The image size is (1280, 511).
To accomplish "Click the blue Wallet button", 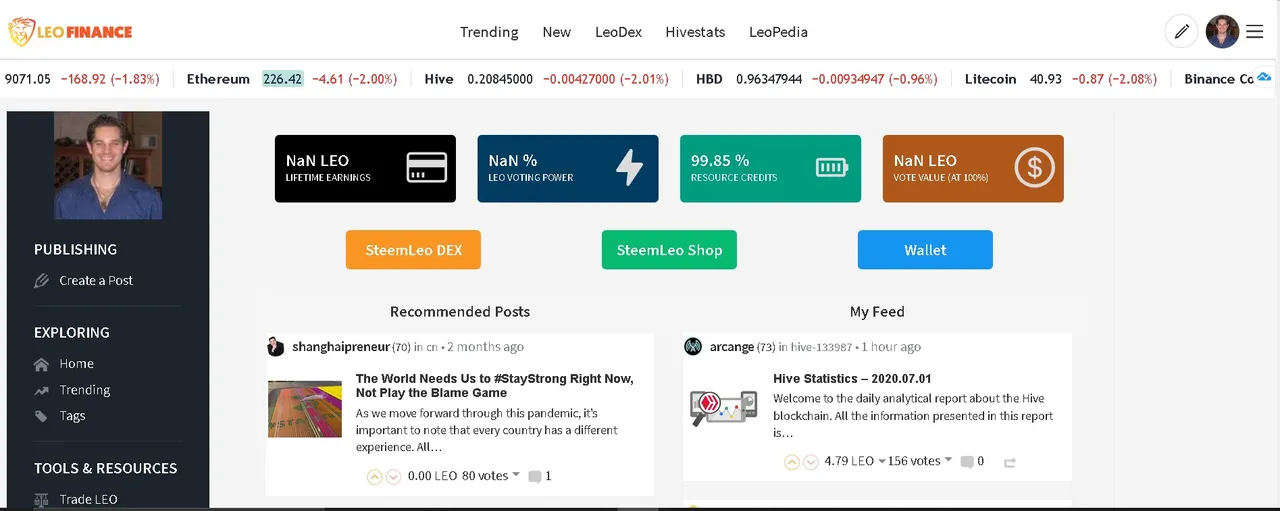I will pyautogui.click(x=925, y=250).
